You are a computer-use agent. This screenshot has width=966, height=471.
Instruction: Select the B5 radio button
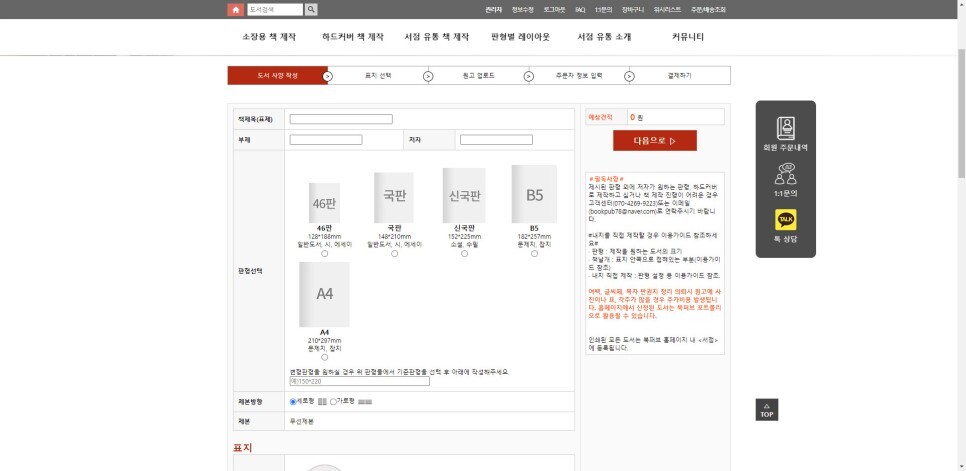[534, 254]
